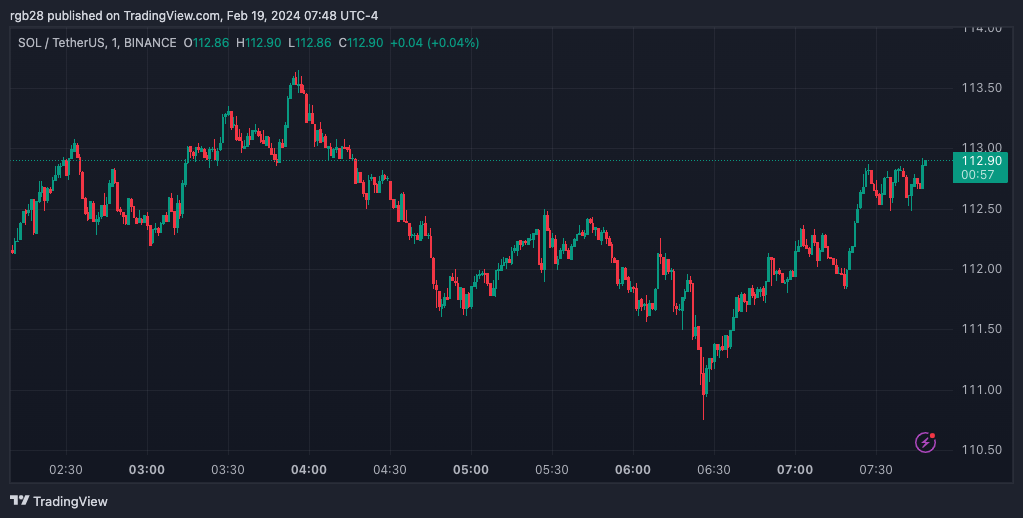Click the H112.90 high value
Viewport: 1023px width, 518px height.
click(260, 43)
